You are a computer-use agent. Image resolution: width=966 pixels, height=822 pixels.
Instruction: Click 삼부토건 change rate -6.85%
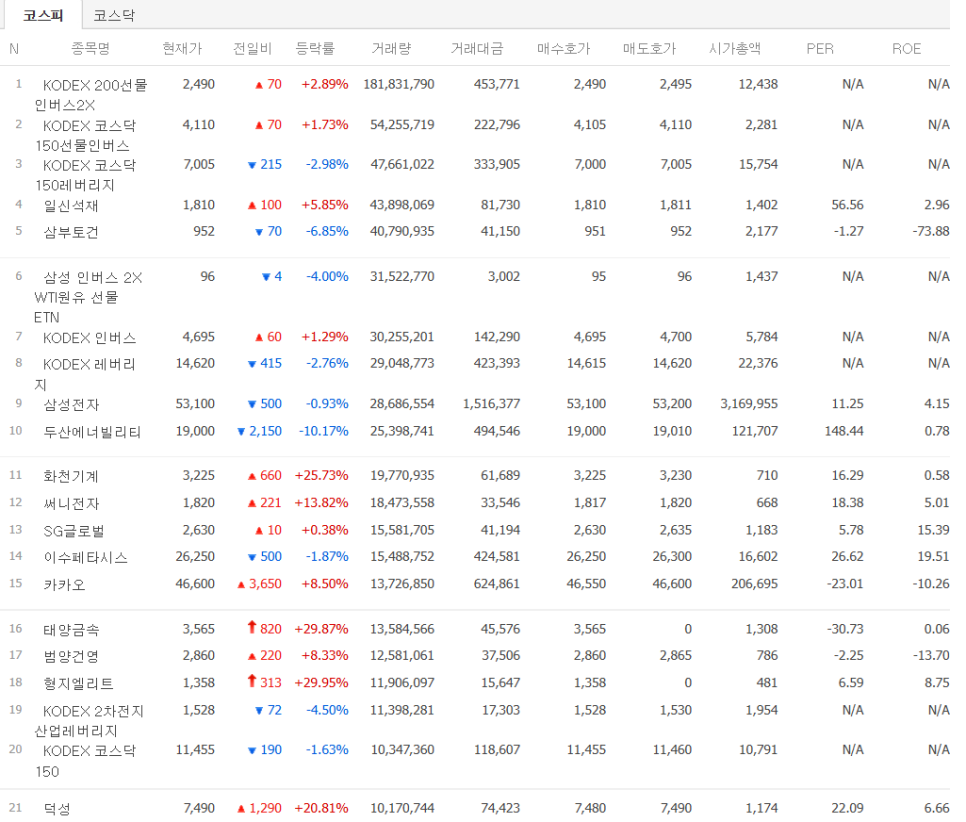coord(327,231)
